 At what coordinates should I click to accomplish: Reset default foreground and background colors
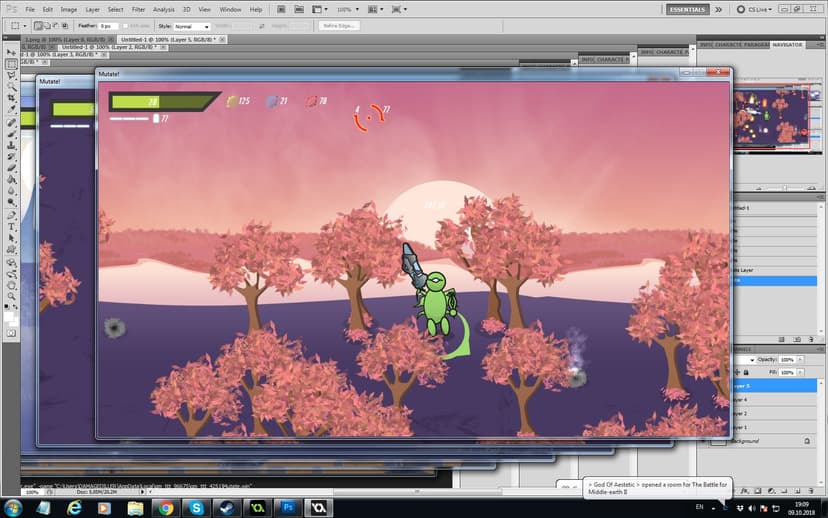coord(6,306)
